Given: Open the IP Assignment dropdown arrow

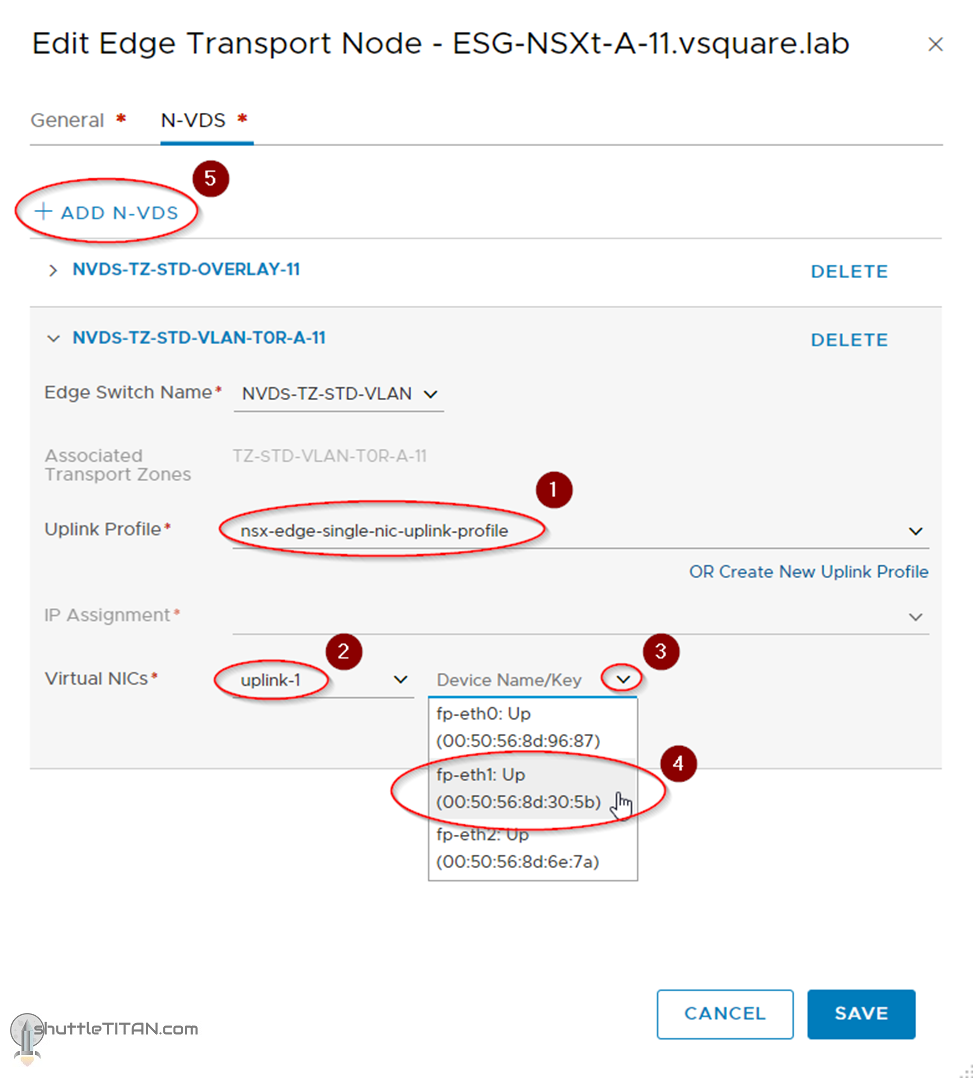Looking at the screenshot, I should [915, 617].
